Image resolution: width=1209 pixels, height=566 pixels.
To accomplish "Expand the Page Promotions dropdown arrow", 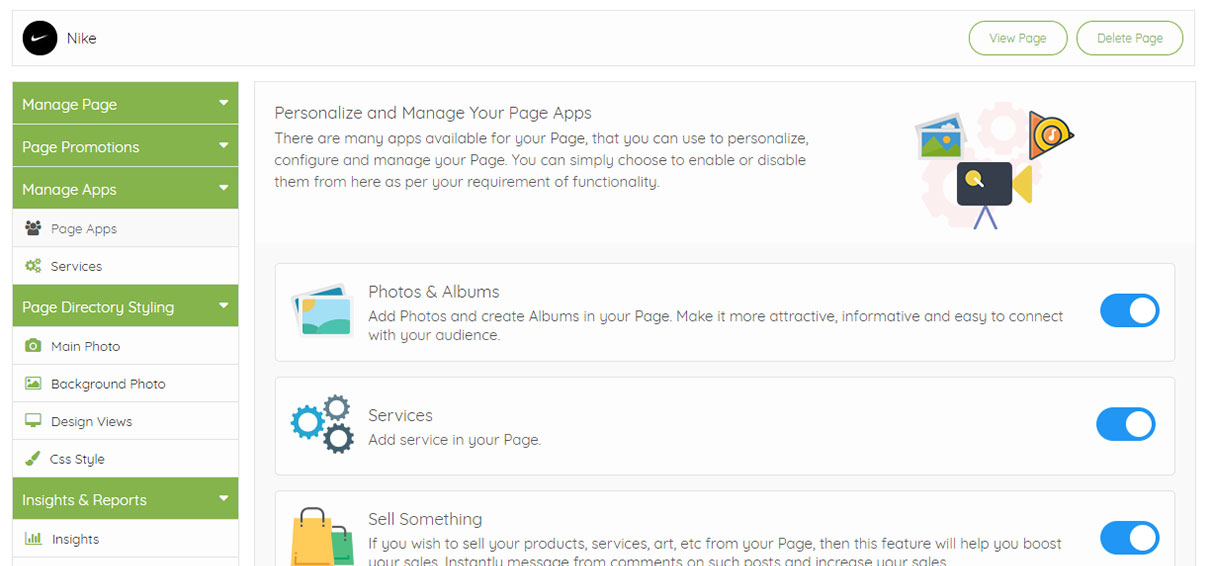I will tap(224, 146).
